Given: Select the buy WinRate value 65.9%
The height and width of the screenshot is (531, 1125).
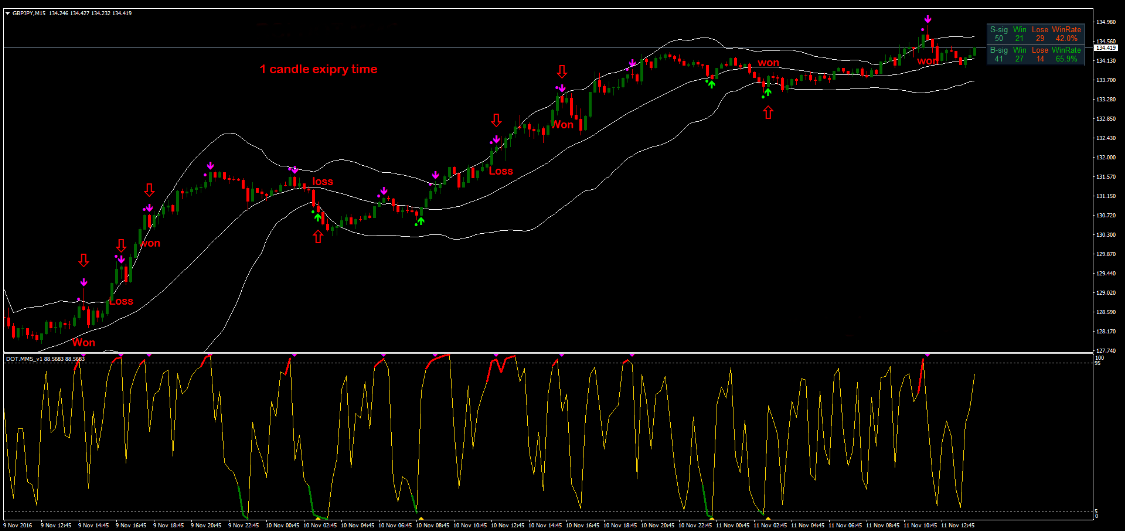Looking at the screenshot, I should coord(1067,59).
